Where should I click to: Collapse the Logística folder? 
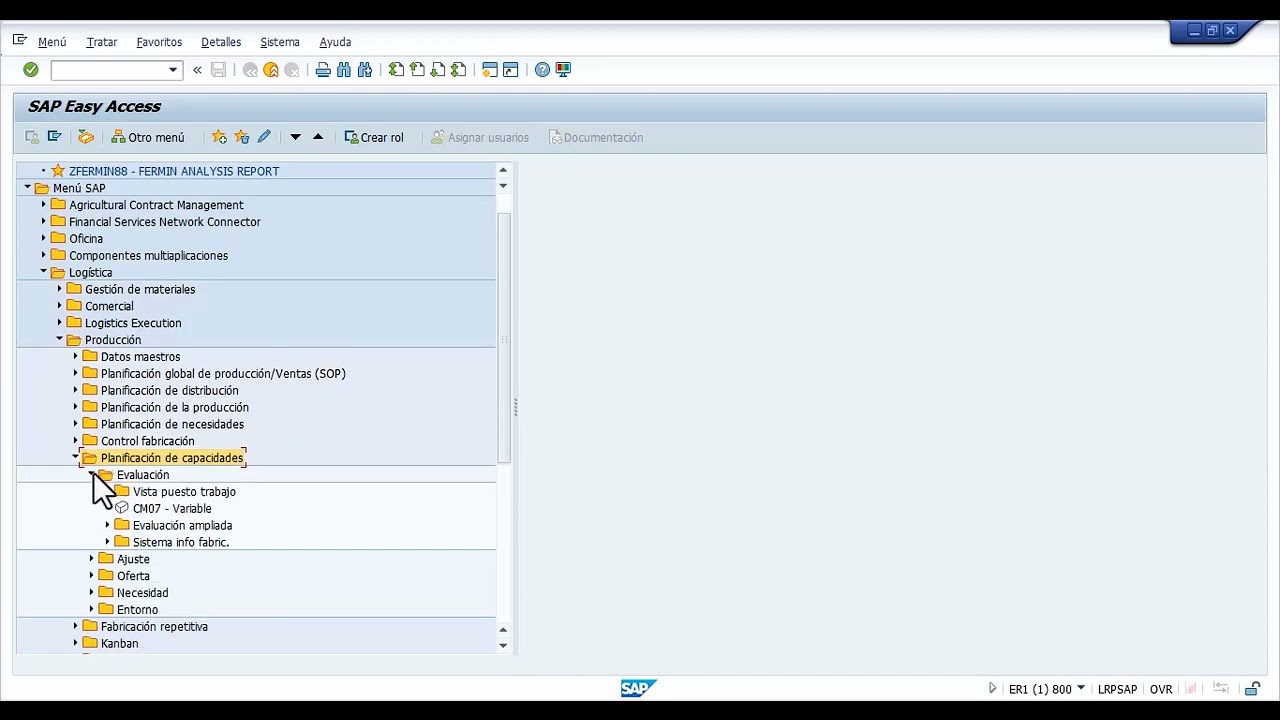[44, 272]
